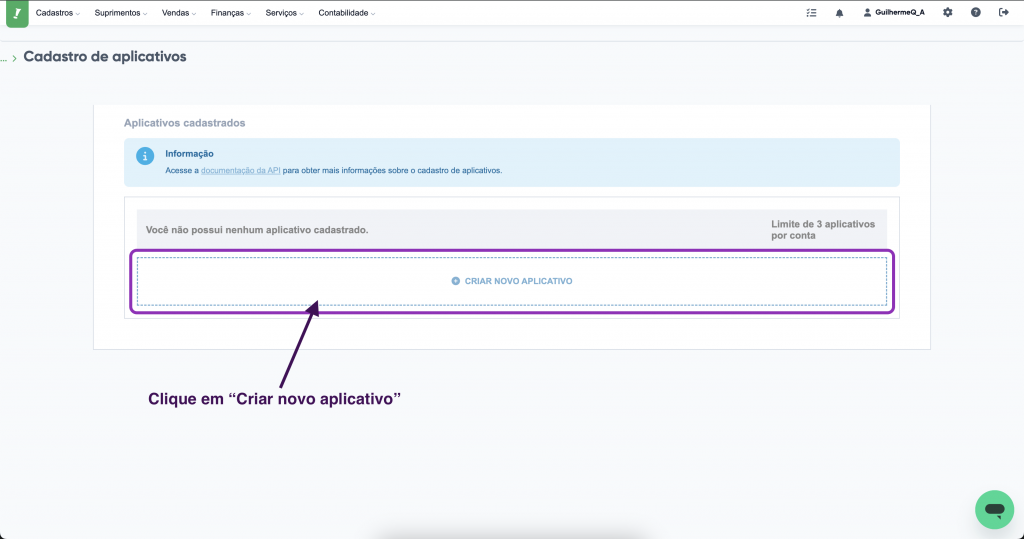Open the help question mark icon
This screenshot has width=1024, height=539.
click(x=975, y=13)
